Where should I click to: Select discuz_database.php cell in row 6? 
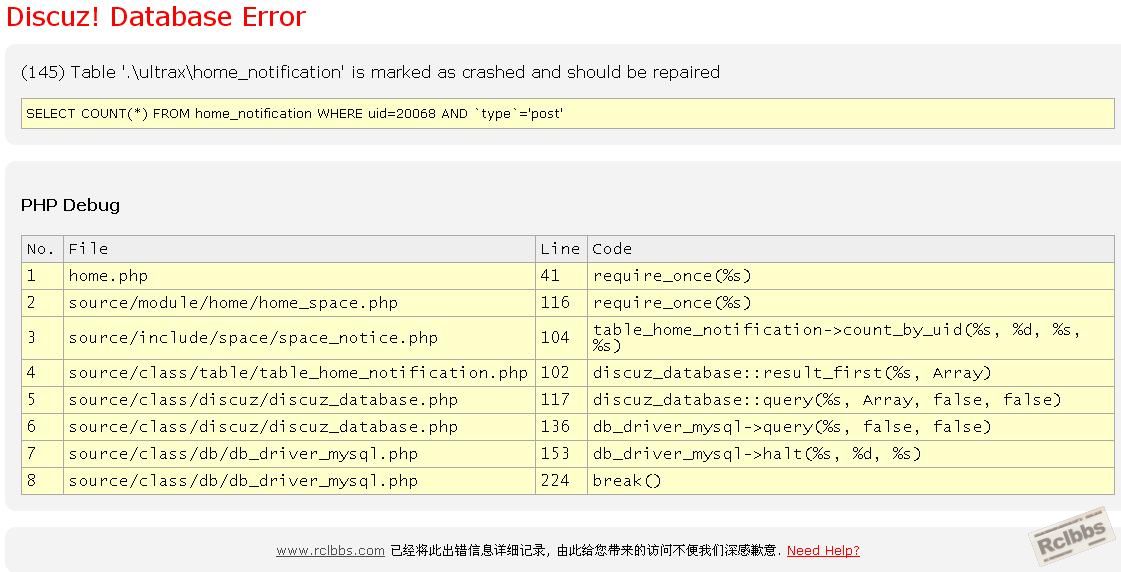(x=299, y=427)
